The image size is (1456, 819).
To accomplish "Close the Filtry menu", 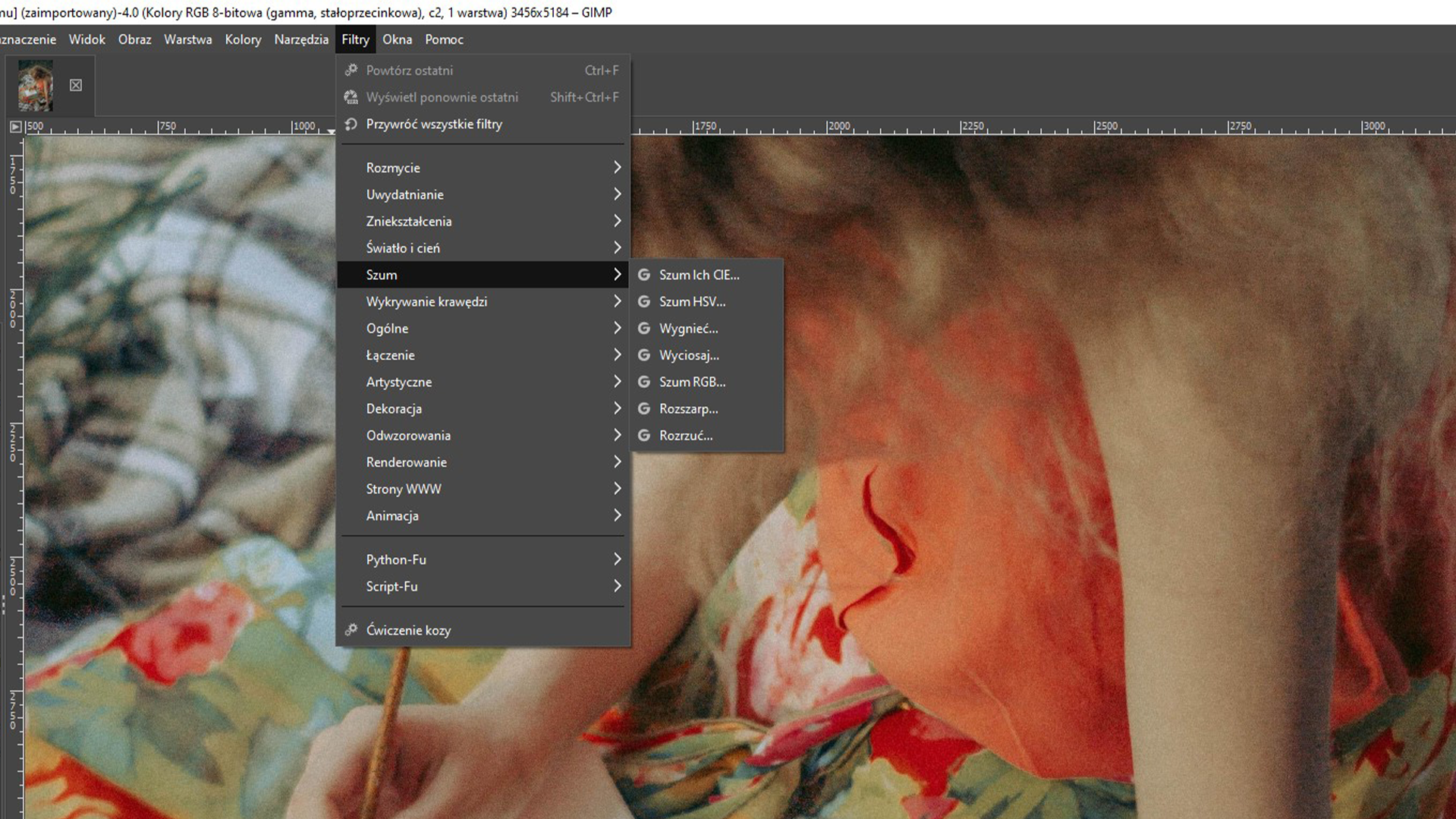I will click(x=355, y=39).
